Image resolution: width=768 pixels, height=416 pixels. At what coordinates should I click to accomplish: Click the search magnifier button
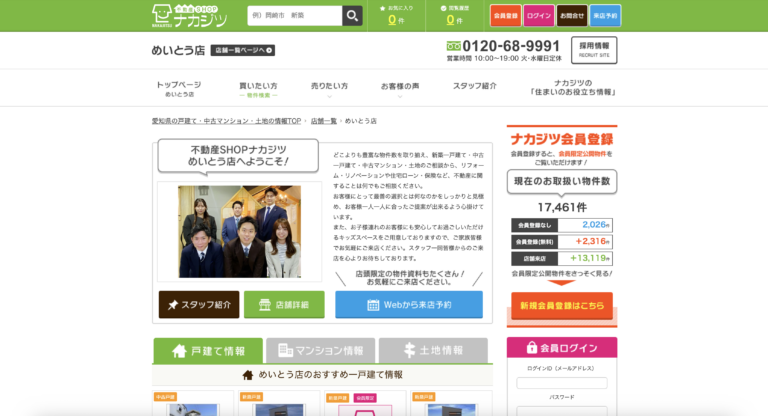pyautogui.click(x=352, y=16)
